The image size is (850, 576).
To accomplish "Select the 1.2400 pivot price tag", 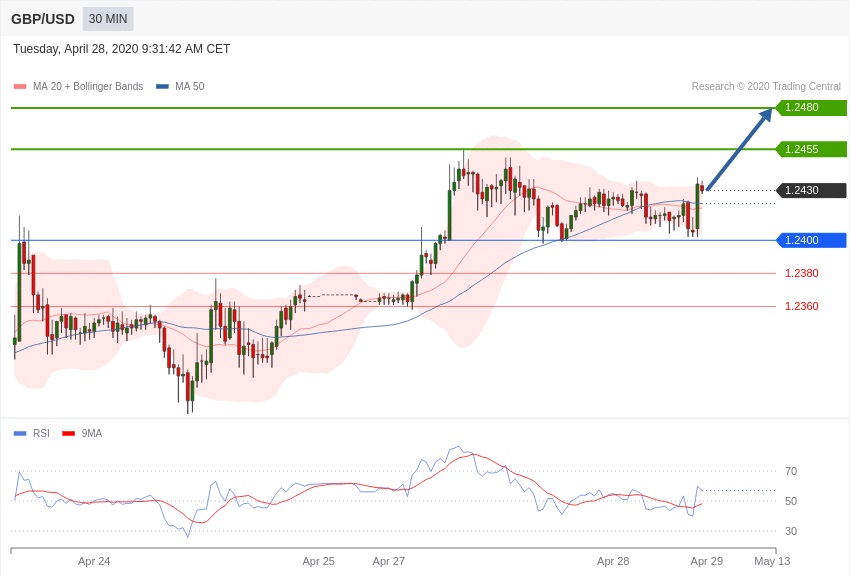I will (811, 240).
